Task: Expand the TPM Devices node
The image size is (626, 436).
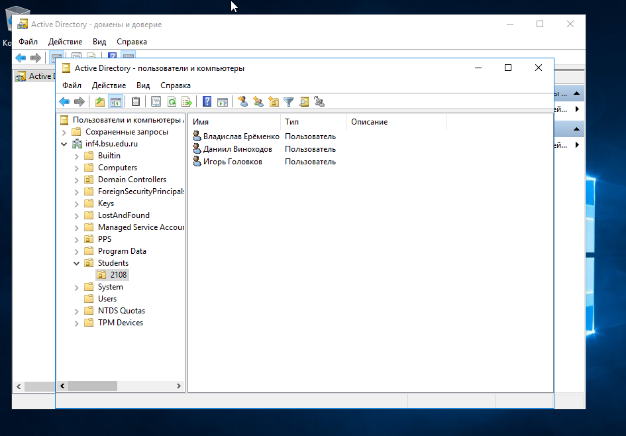Action: (76, 323)
